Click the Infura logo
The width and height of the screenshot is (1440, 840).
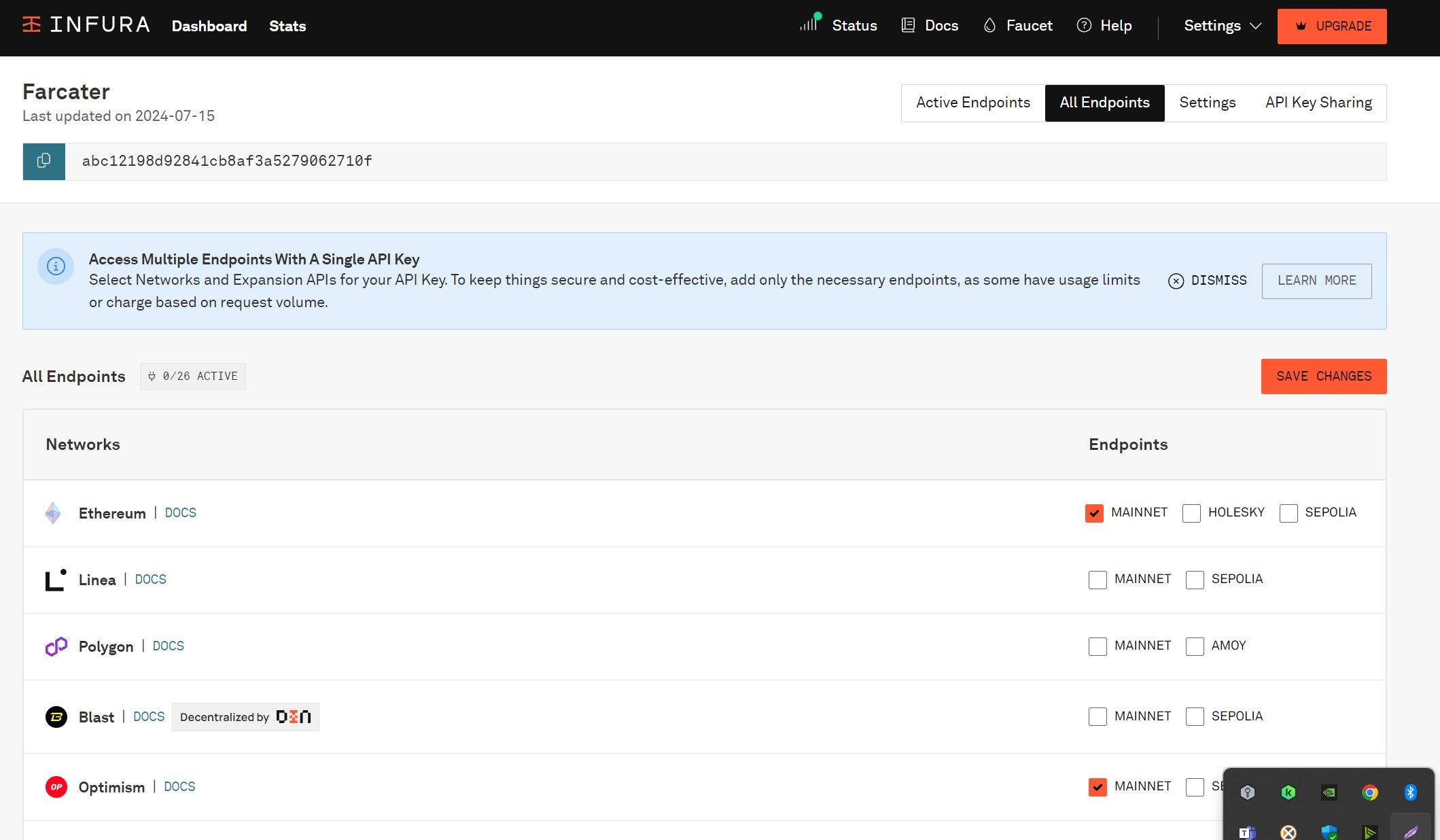(86, 25)
